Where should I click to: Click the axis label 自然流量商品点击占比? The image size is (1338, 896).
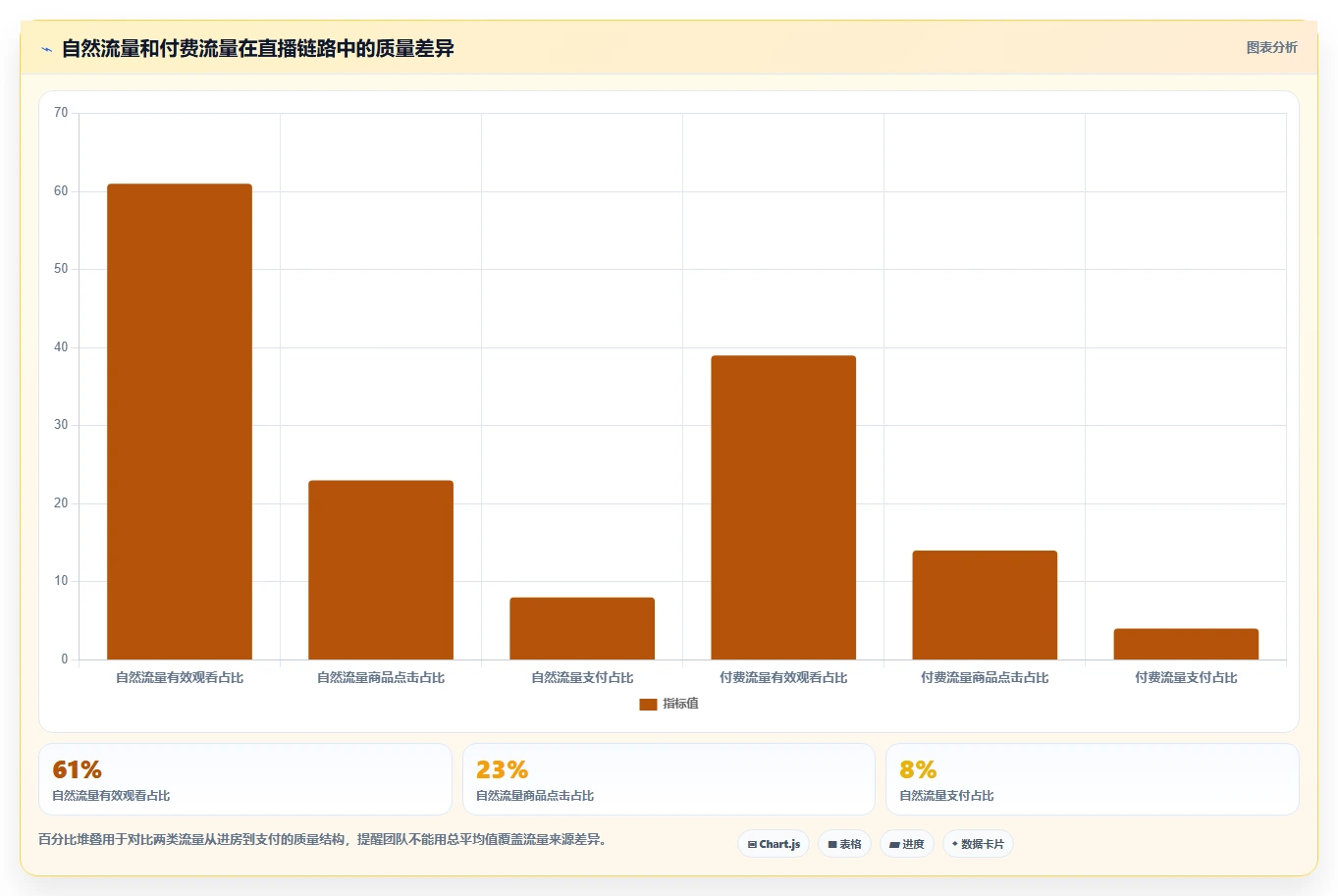tap(381, 678)
